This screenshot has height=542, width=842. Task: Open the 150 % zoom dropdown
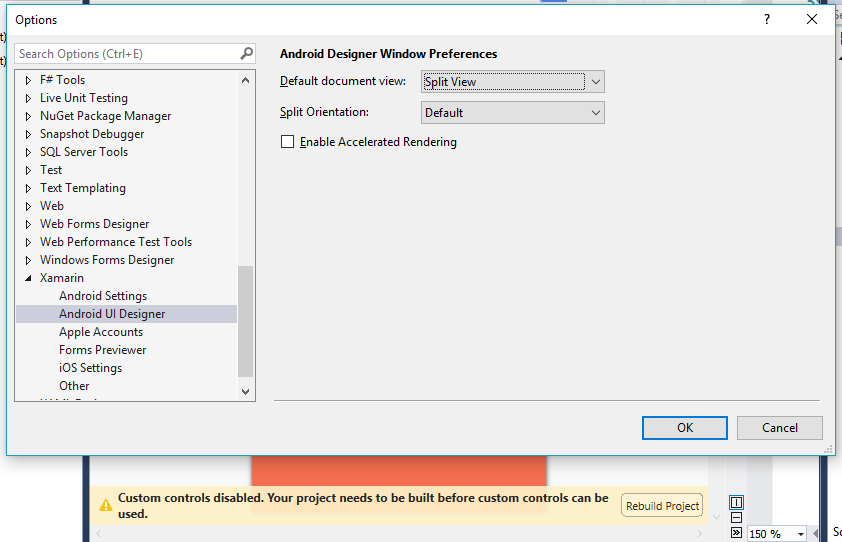(801, 534)
